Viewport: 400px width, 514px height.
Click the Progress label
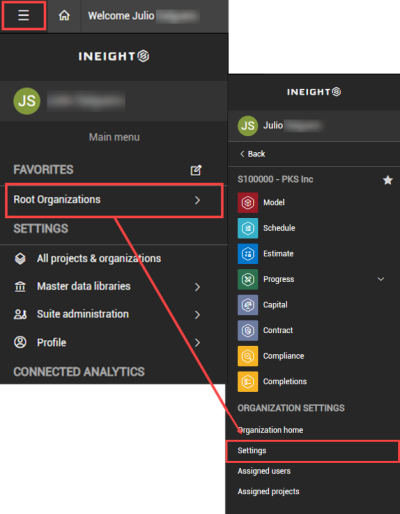point(279,279)
